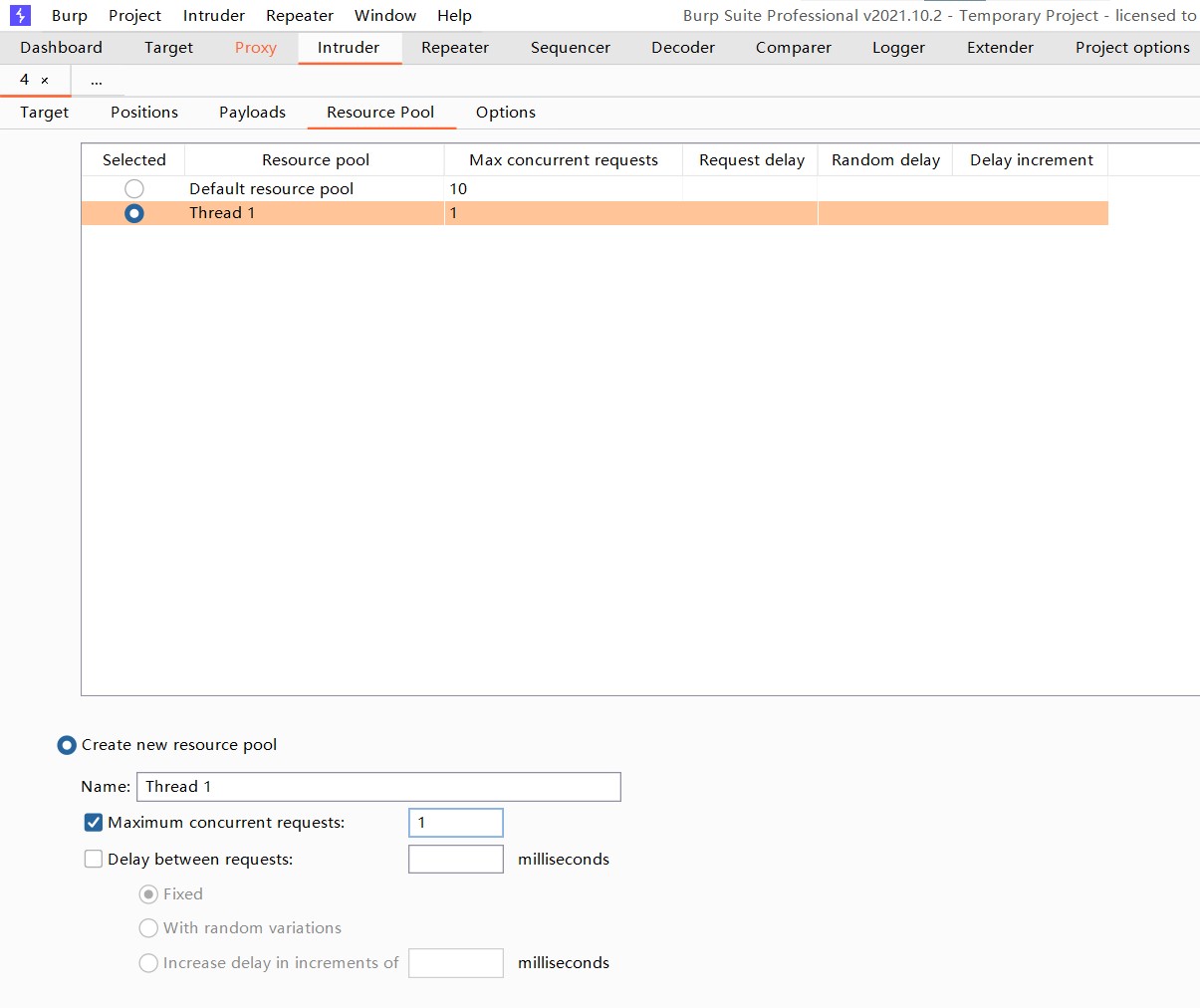Sort by the Selected column header
Image resolution: width=1200 pixels, height=1008 pixels.
[x=134, y=160]
